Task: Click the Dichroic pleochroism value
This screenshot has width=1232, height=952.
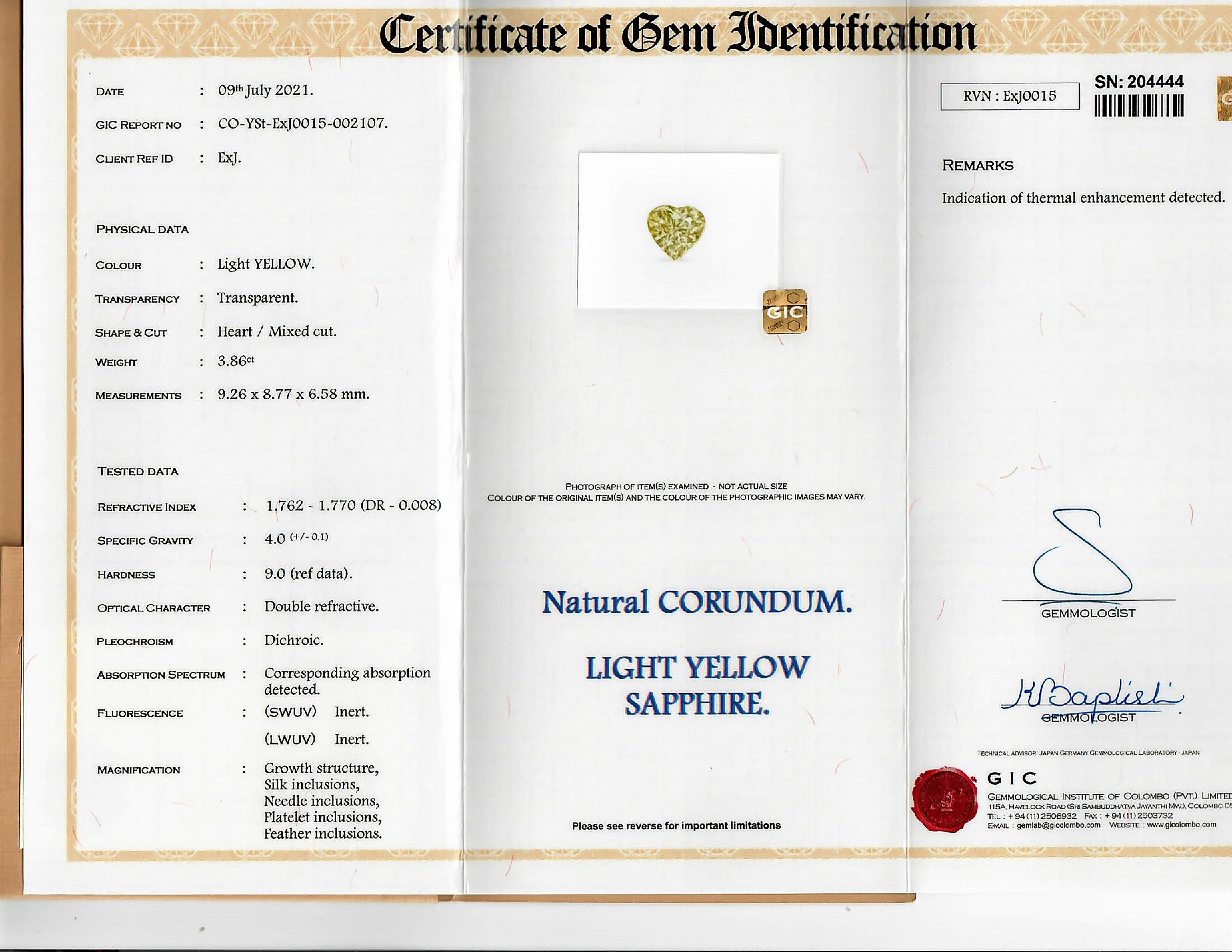Action: [x=294, y=640]
